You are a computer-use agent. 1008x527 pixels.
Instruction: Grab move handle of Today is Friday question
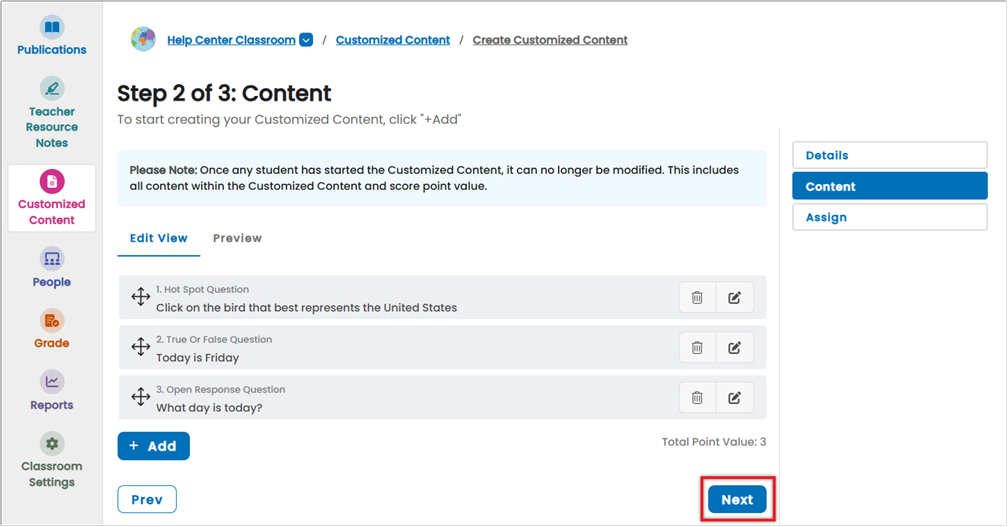coord(140,347)
